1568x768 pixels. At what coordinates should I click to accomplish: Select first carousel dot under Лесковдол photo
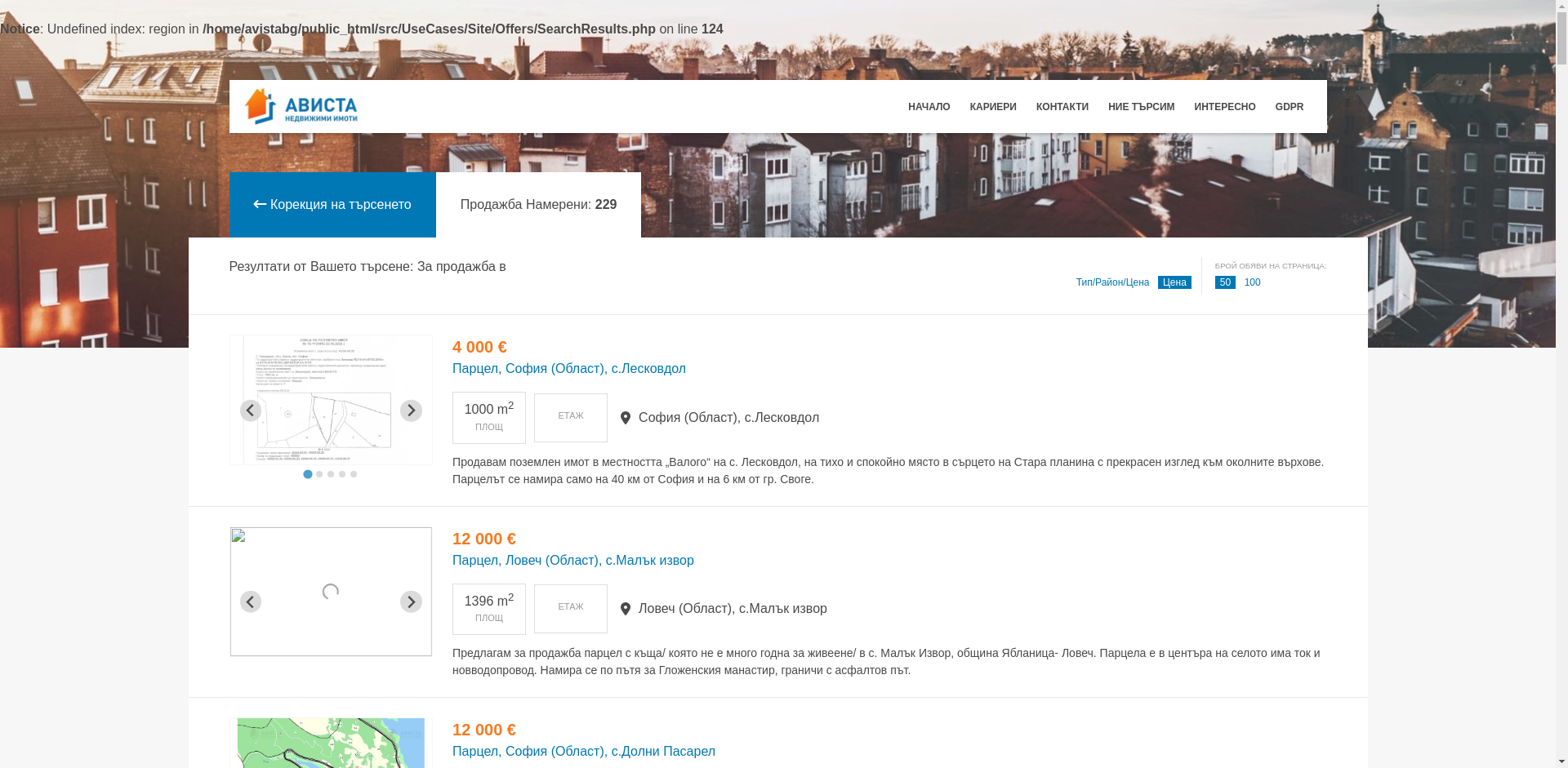click(308, 474)
